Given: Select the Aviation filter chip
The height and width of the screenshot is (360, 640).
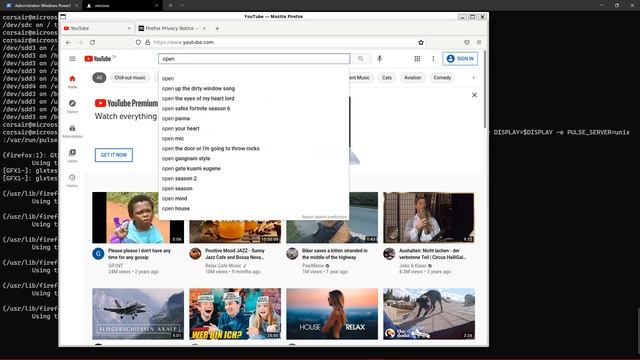Looking at the screenshot, I should click(412, 78).
